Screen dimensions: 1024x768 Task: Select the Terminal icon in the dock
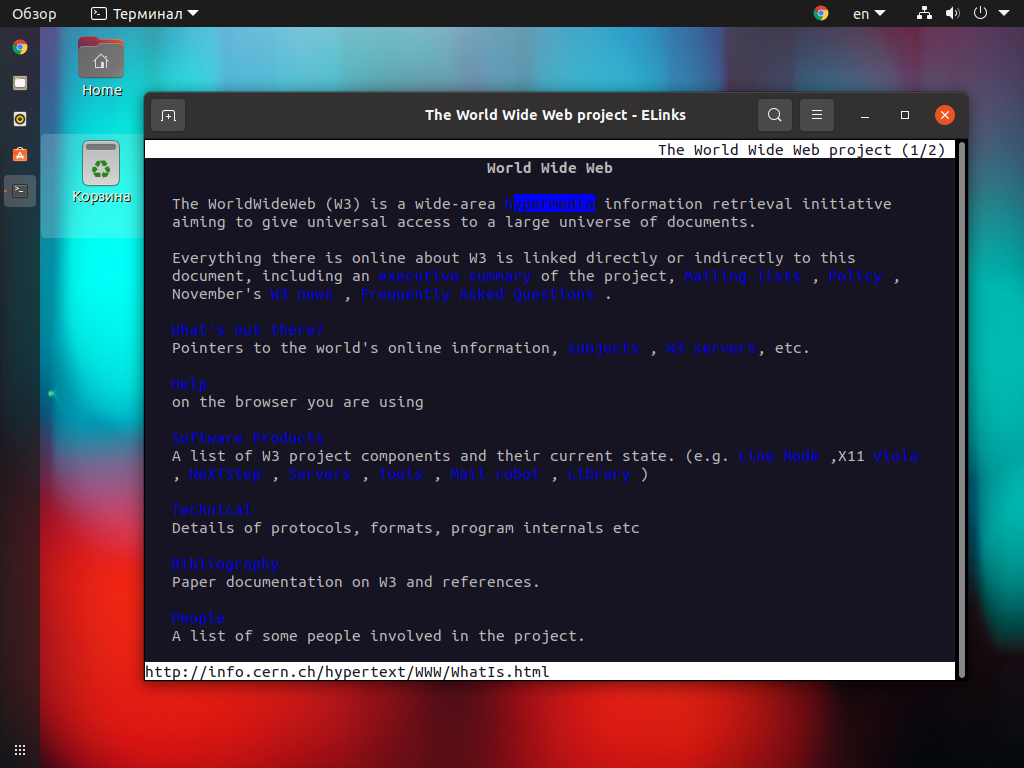coord(20,191)
